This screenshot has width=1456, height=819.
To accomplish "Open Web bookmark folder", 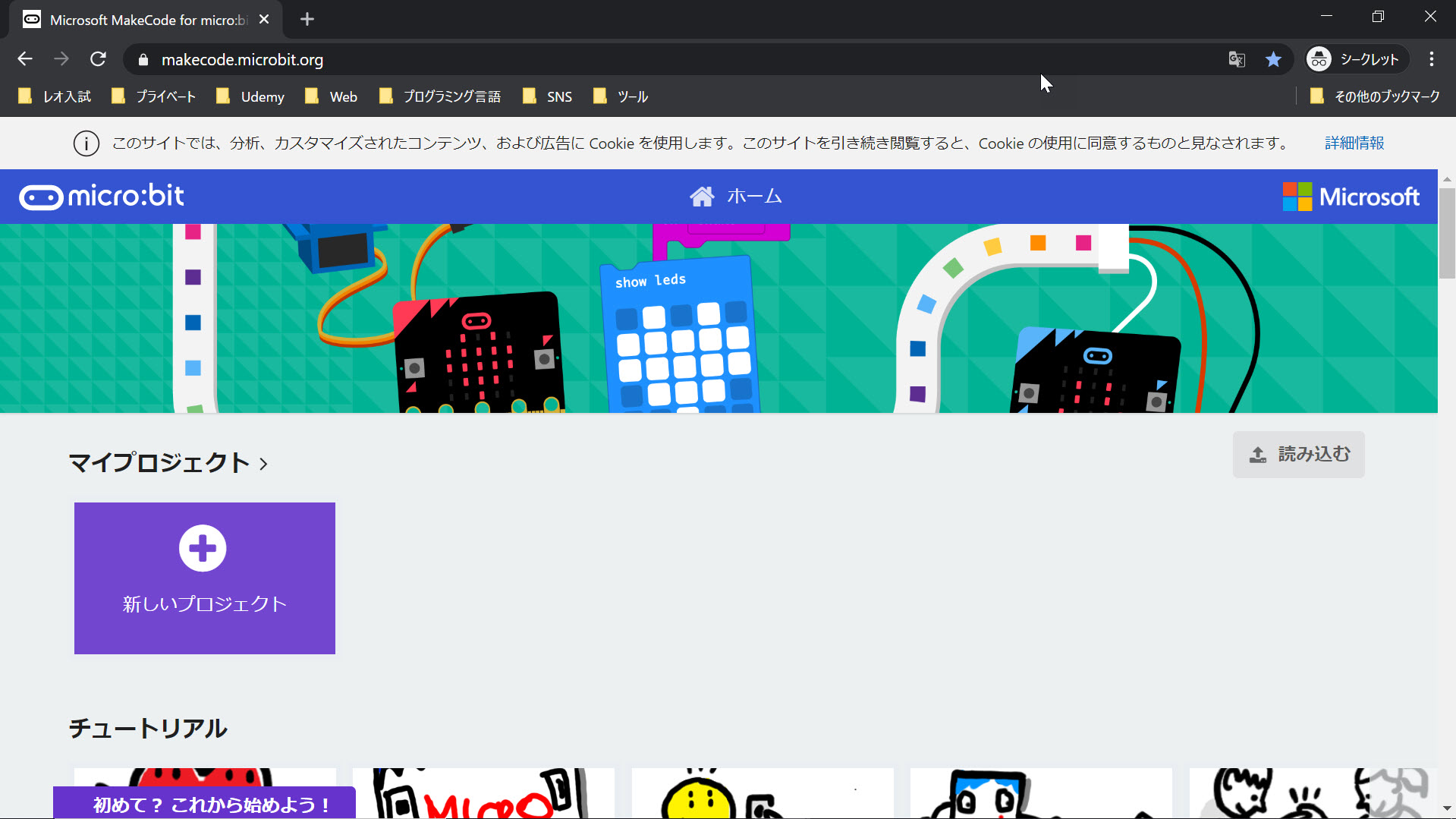I will click(331, 96).
